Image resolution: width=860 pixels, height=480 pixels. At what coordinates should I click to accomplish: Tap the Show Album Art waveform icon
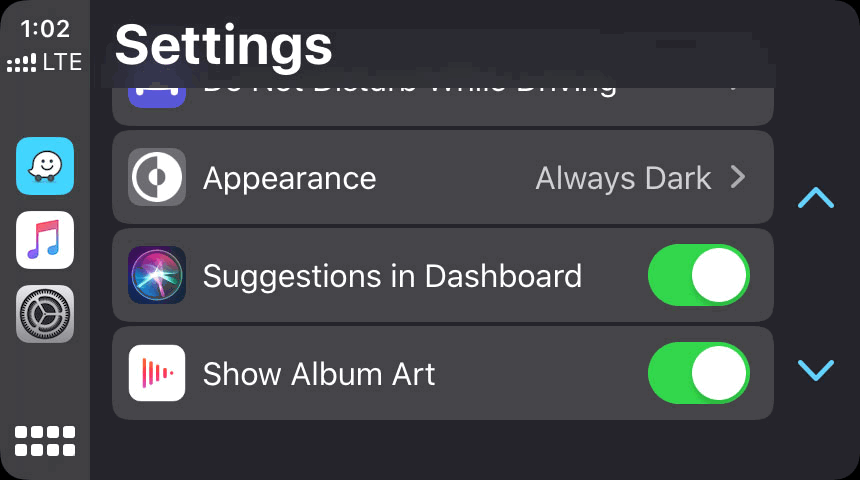pyautogui.click(x=157, y=373)
